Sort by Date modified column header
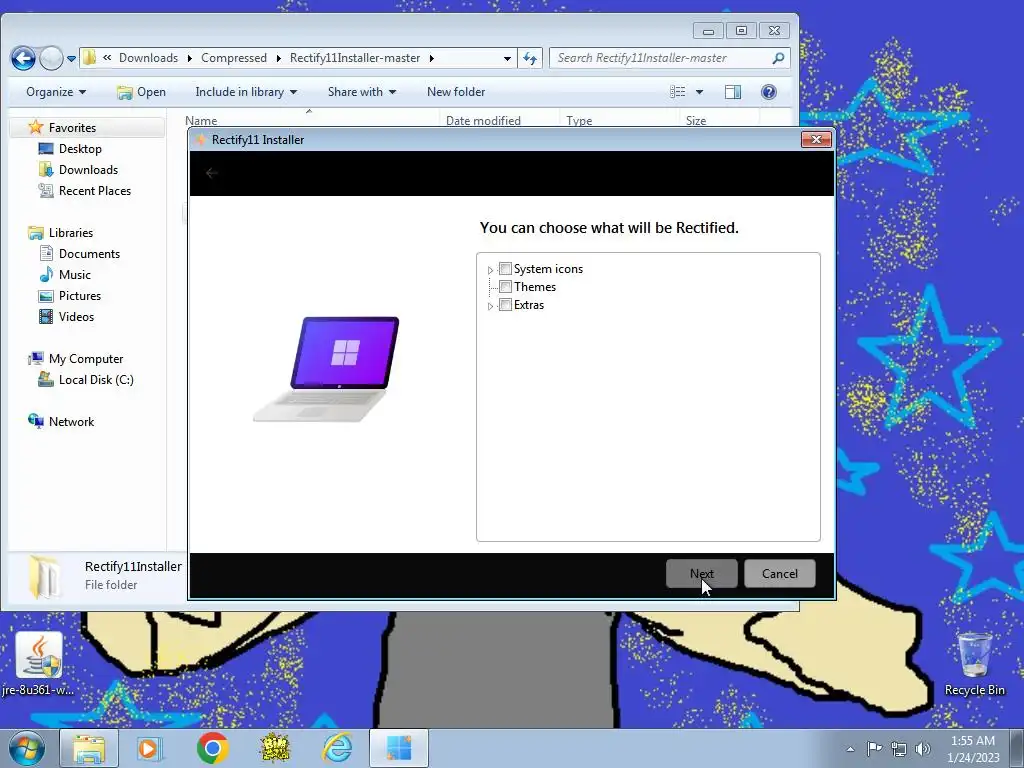Screen dimensions: 1024x768 click(483, 121)
